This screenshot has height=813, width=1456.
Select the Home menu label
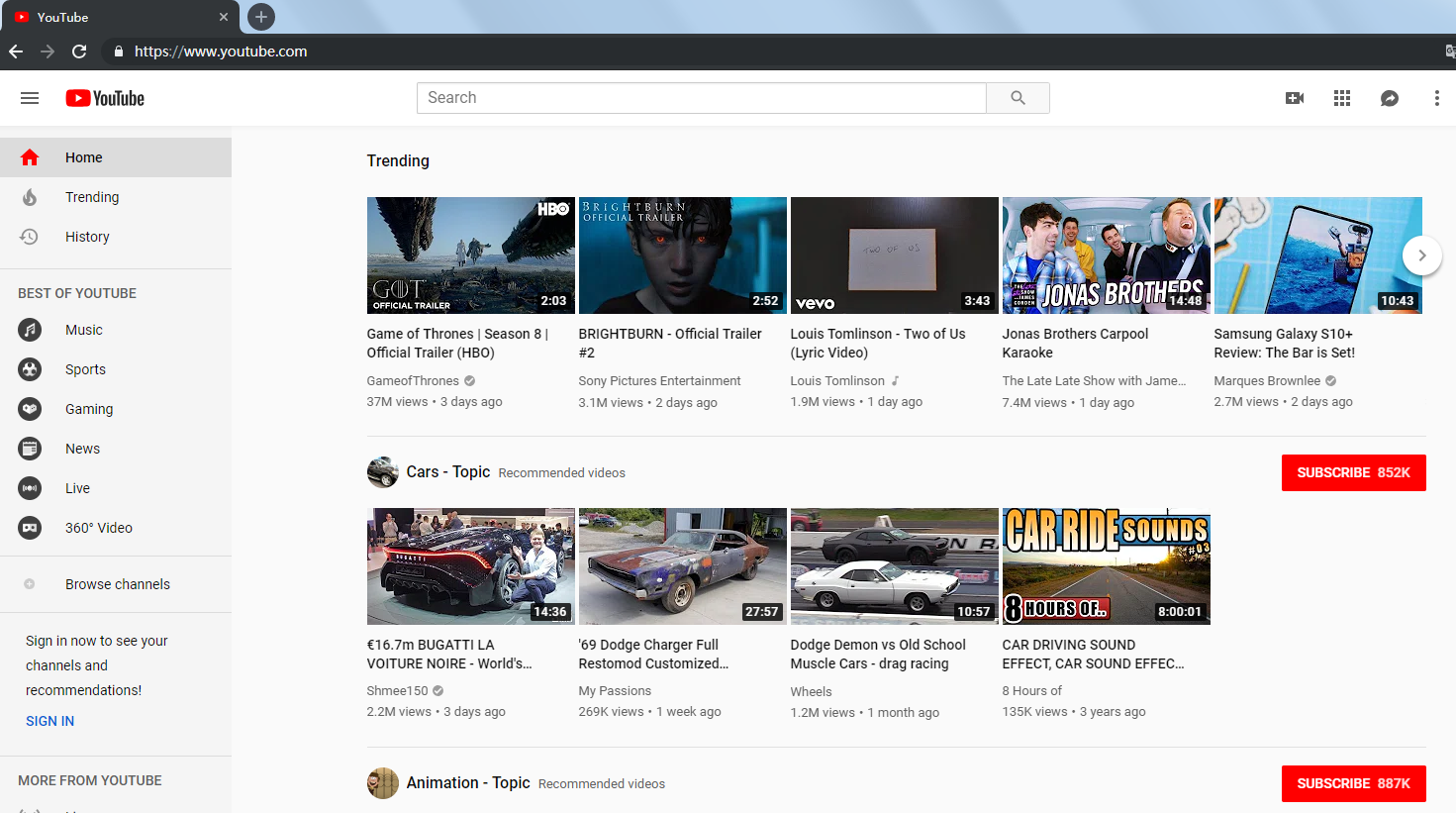(x=84, y=157)
